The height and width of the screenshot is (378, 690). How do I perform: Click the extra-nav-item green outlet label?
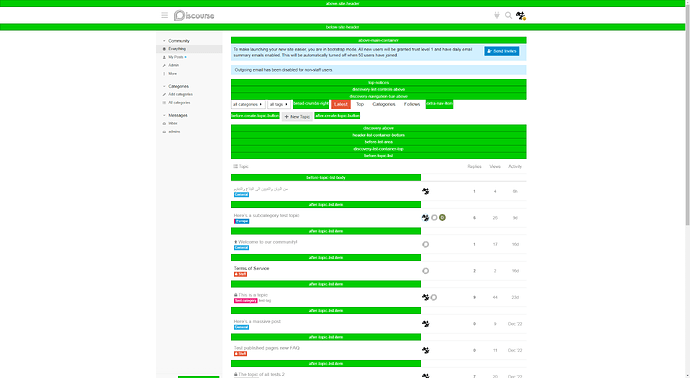click(x=439, y=104)
